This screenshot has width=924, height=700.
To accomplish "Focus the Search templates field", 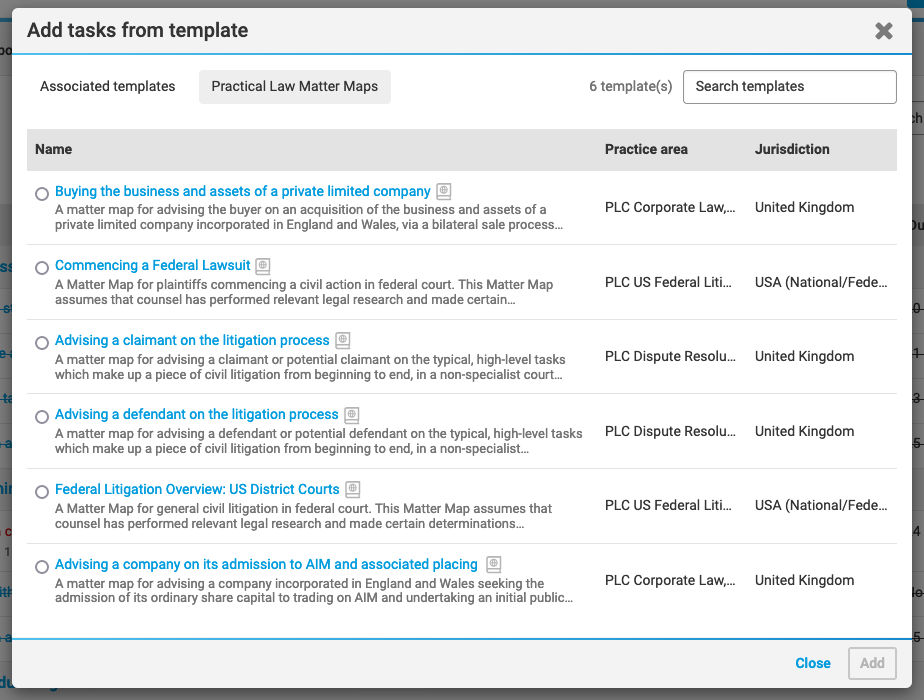I will 790,87.
